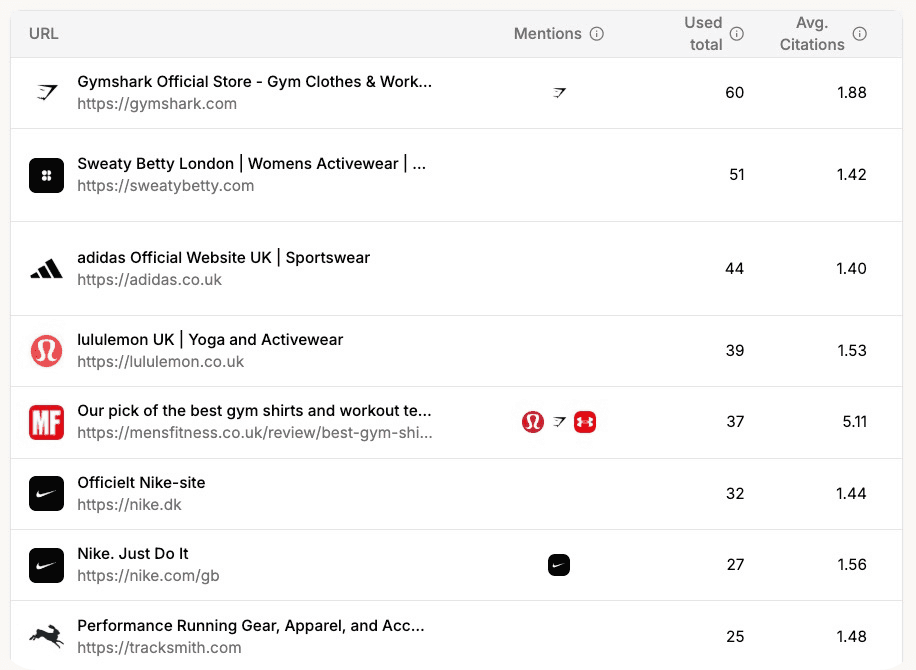
Task: Click the Used total info icon
Action: [x=737, y=34]
